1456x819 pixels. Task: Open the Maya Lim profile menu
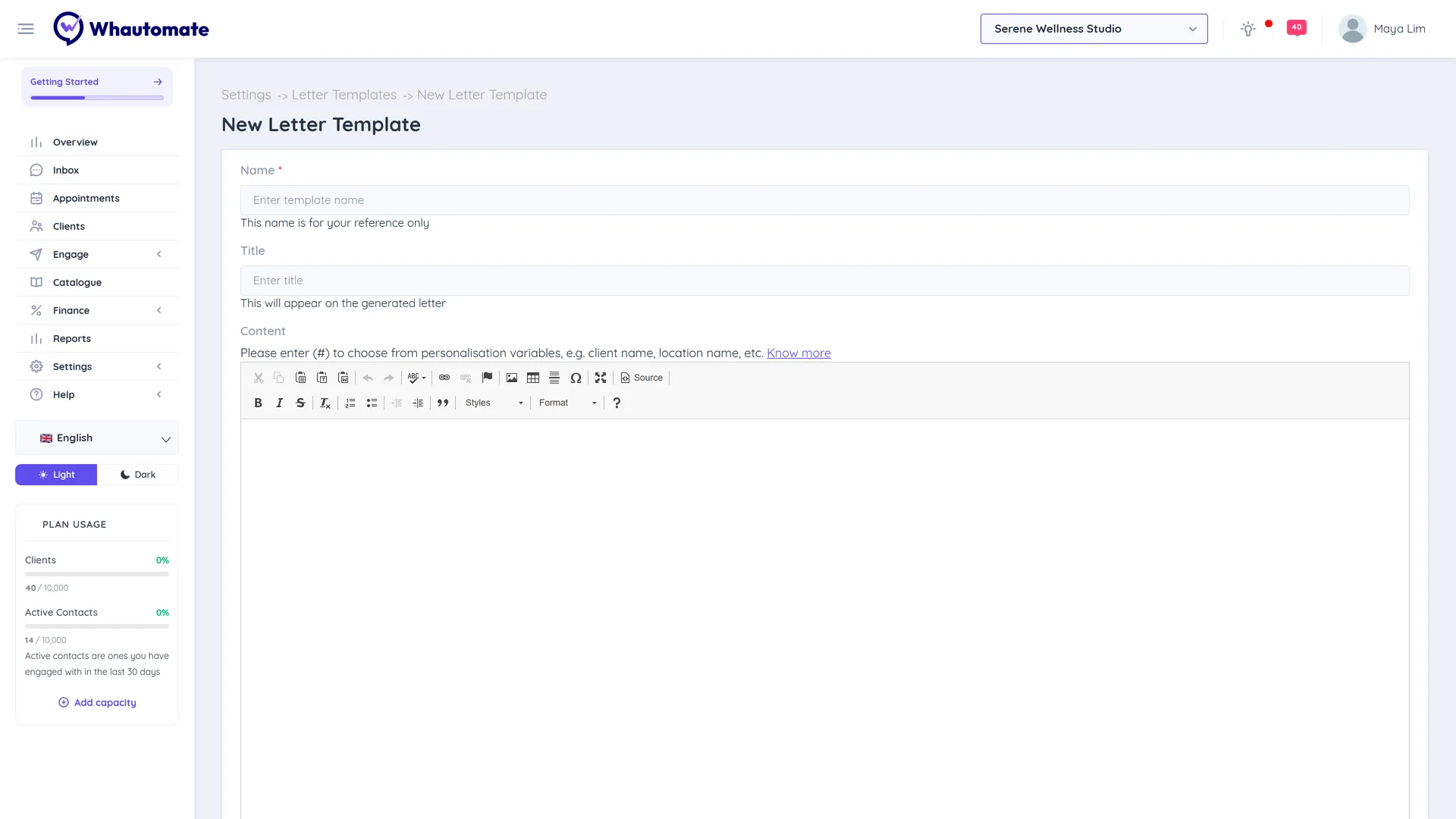point(1382,29)
